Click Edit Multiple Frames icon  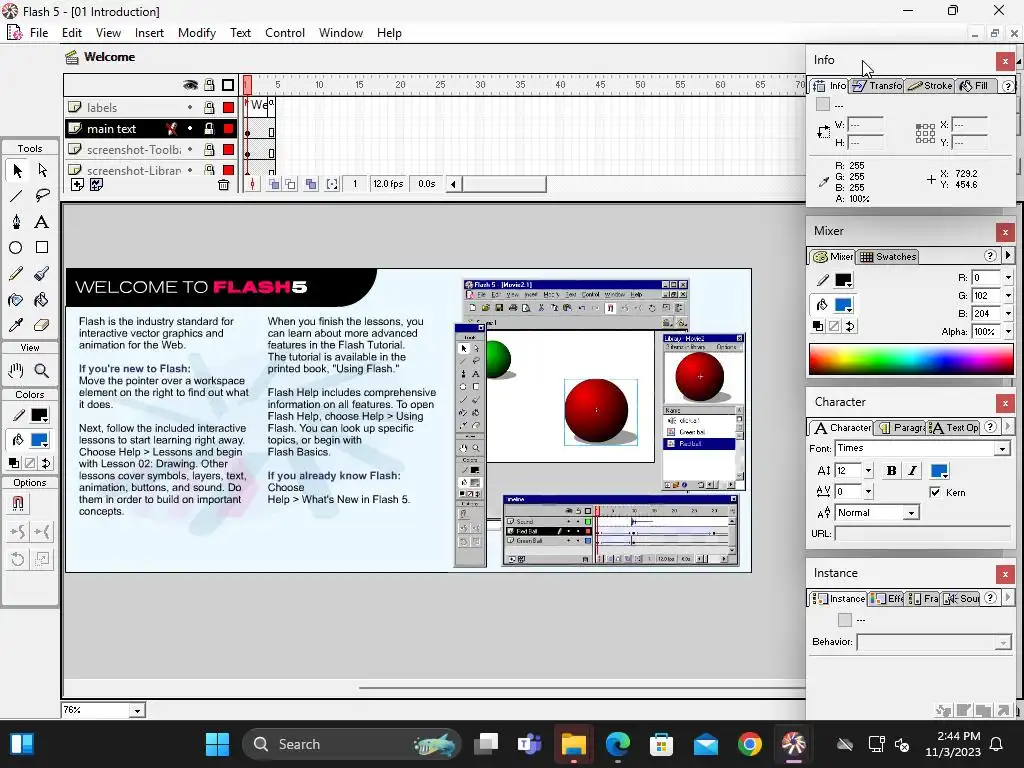(x=312, y=184)
